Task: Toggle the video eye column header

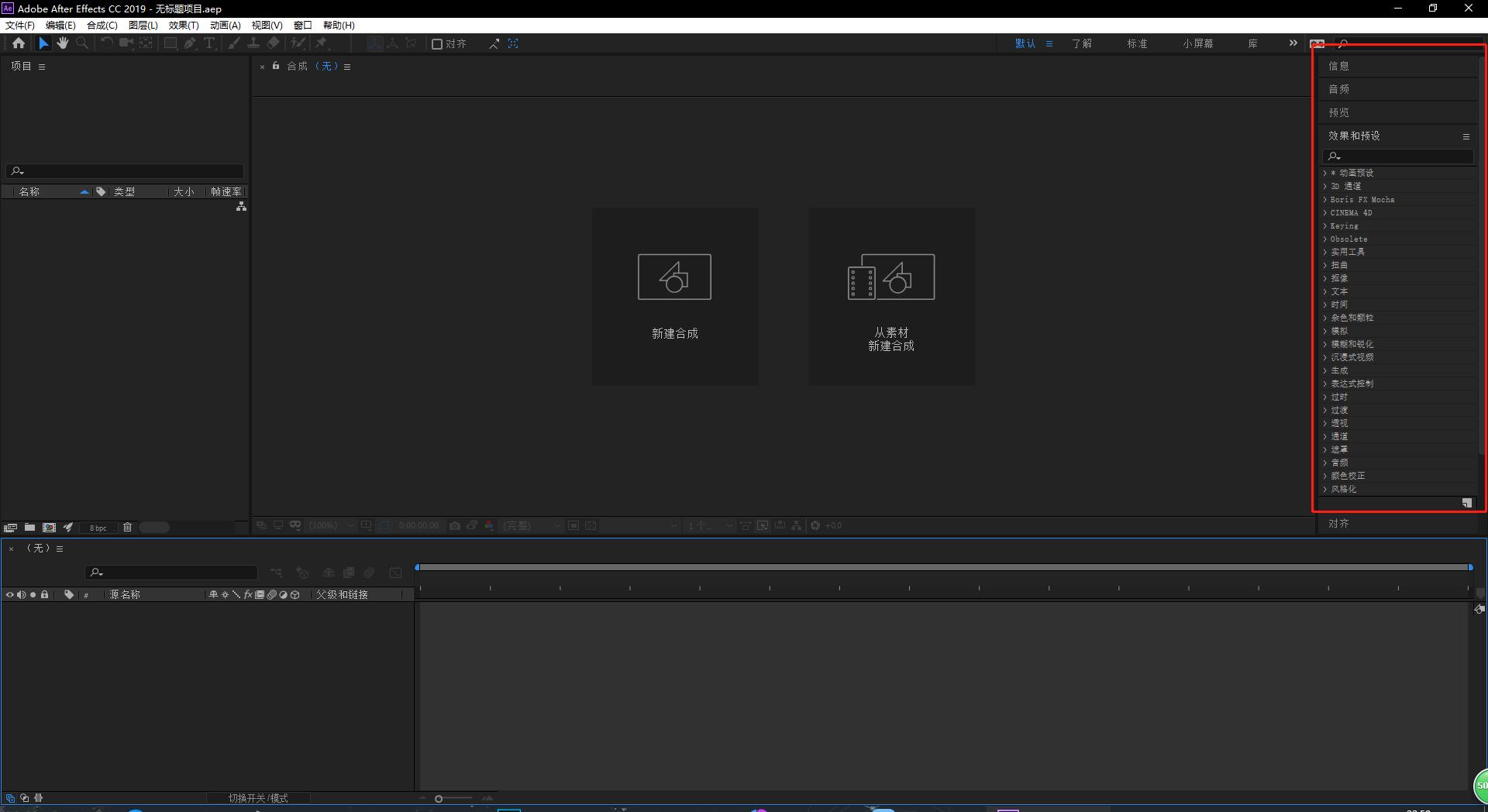Action: [x=10, y=594]
